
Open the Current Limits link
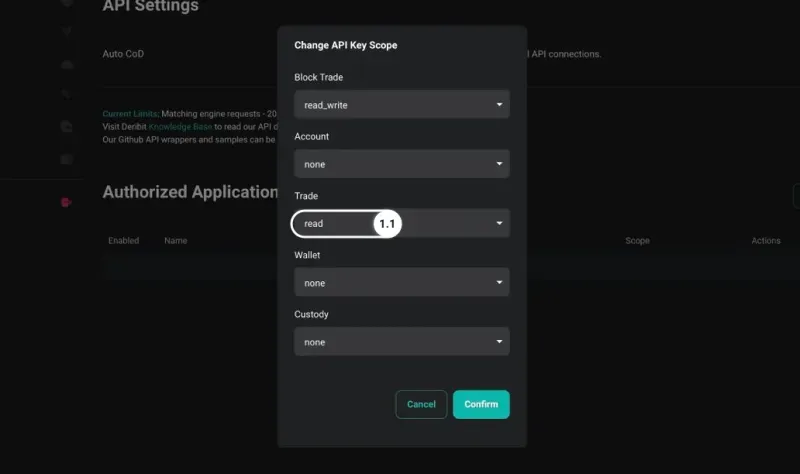click(x=131, y=114)
